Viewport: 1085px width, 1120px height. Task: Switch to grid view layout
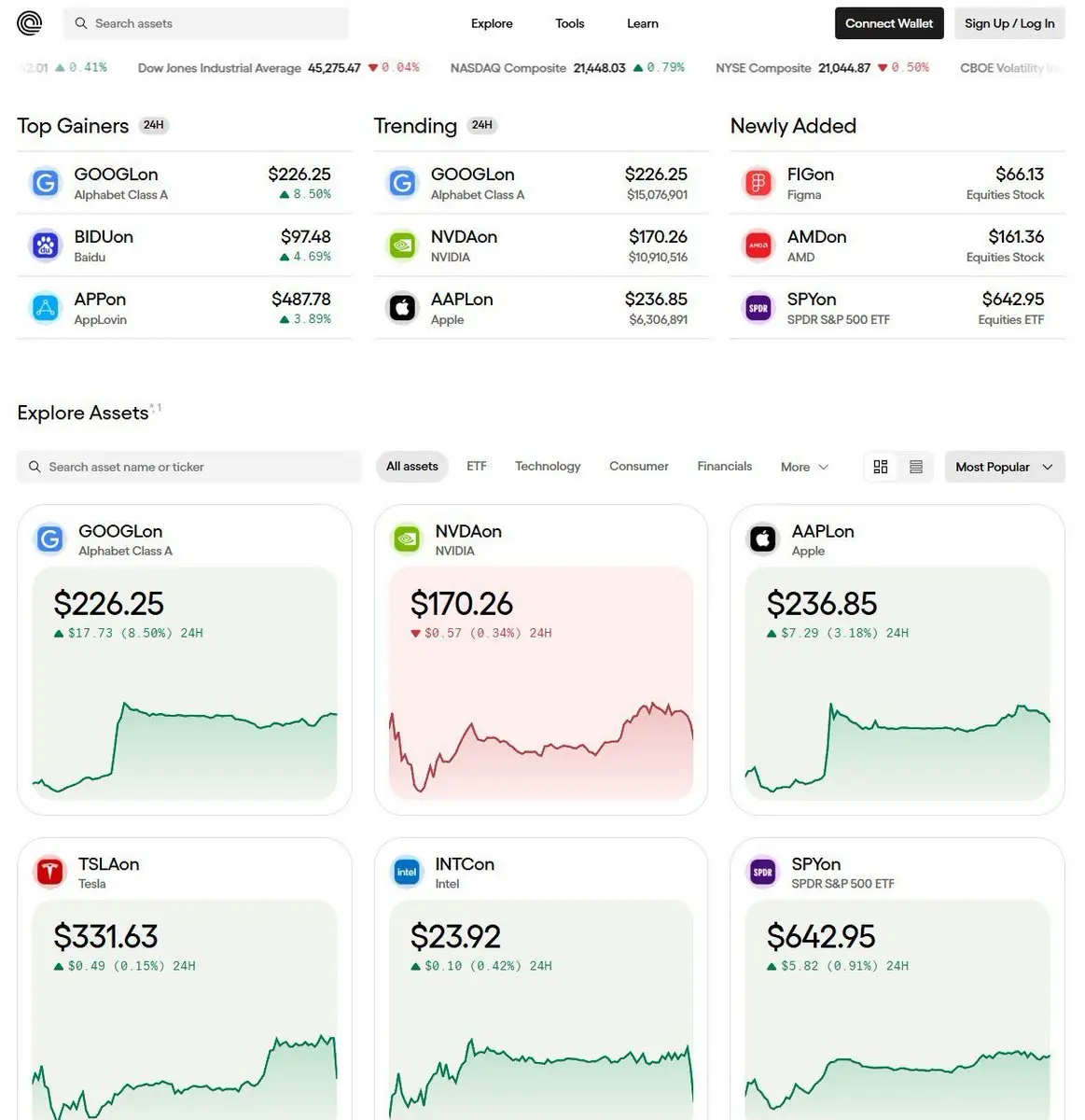[881, 467]
